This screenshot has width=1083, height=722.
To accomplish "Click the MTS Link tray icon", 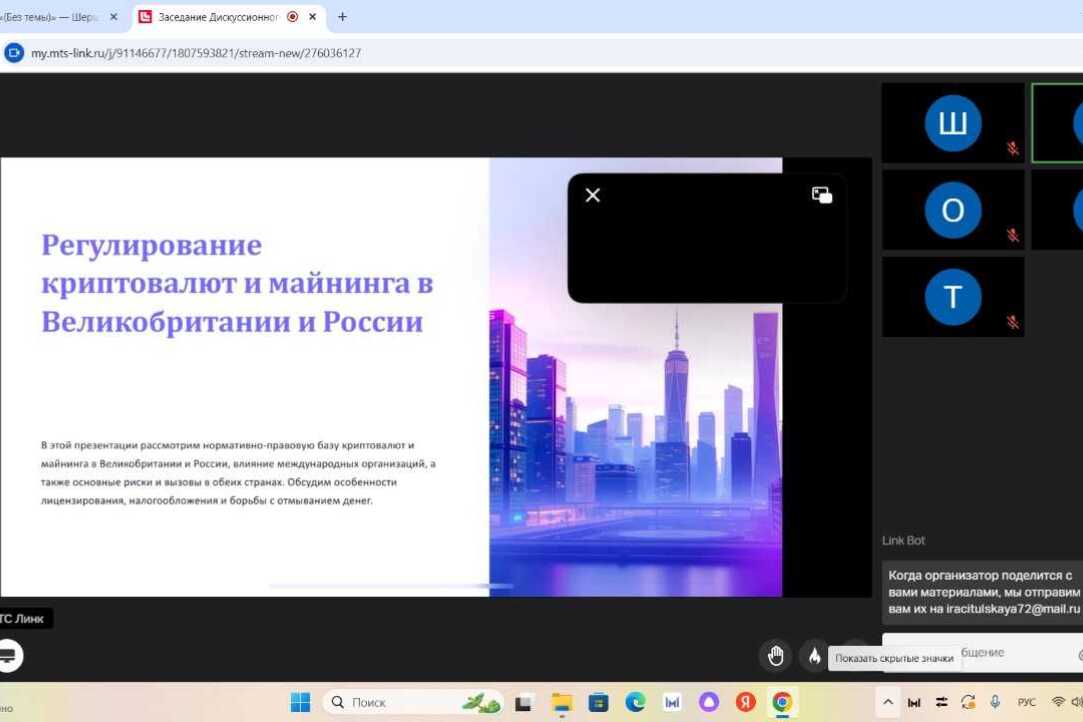I will [914, 703].
